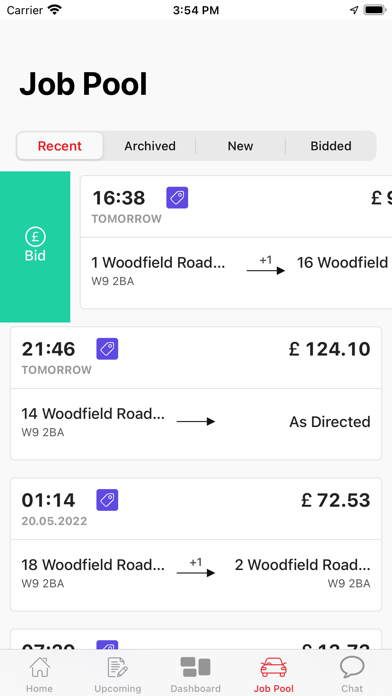This screenshot has width=392, height=696.
Task: Open the Dashboard tab grid icon
Action: pyautogui.click(x=195, y=667)
